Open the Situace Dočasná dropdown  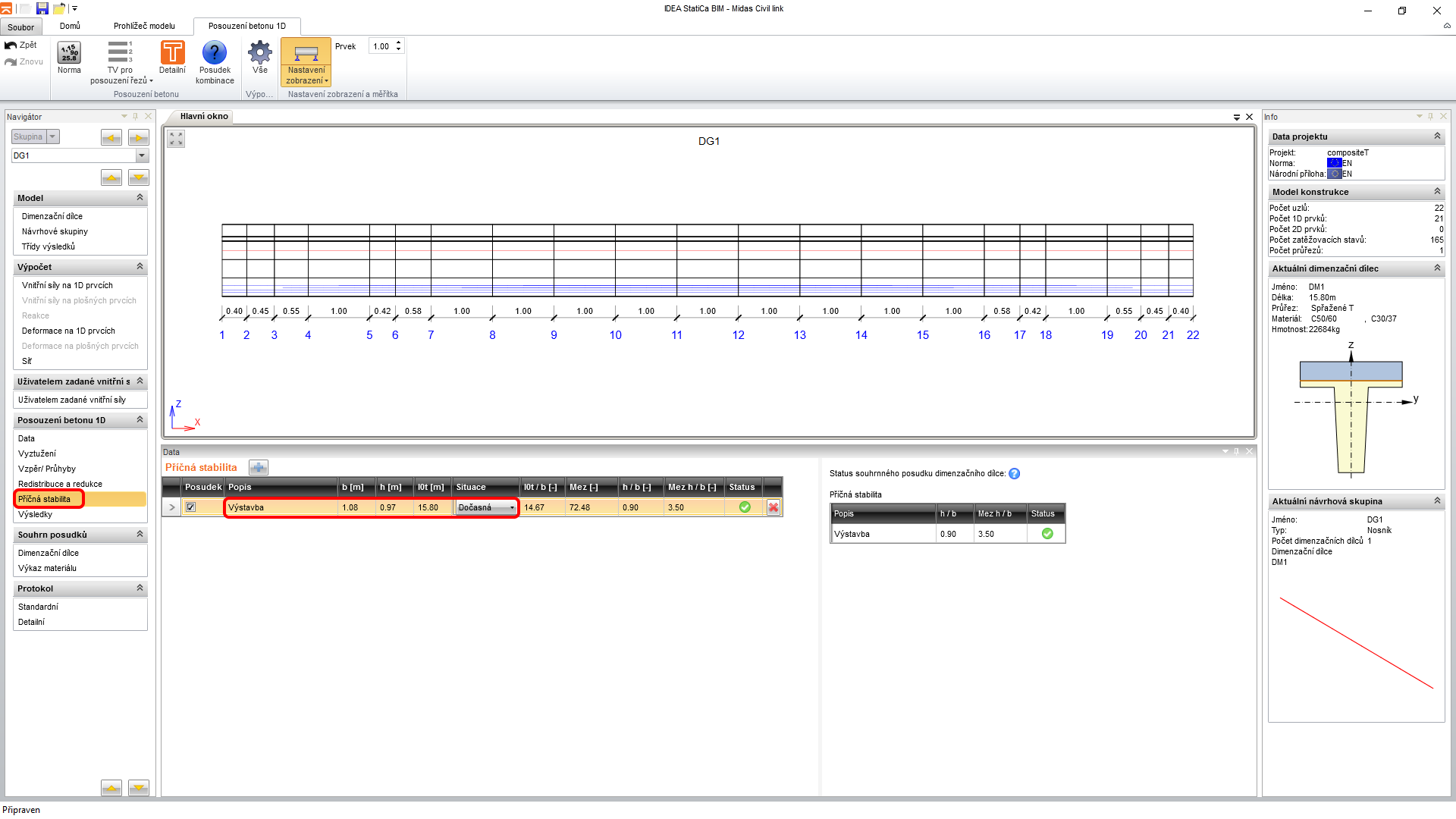point(512,507)
